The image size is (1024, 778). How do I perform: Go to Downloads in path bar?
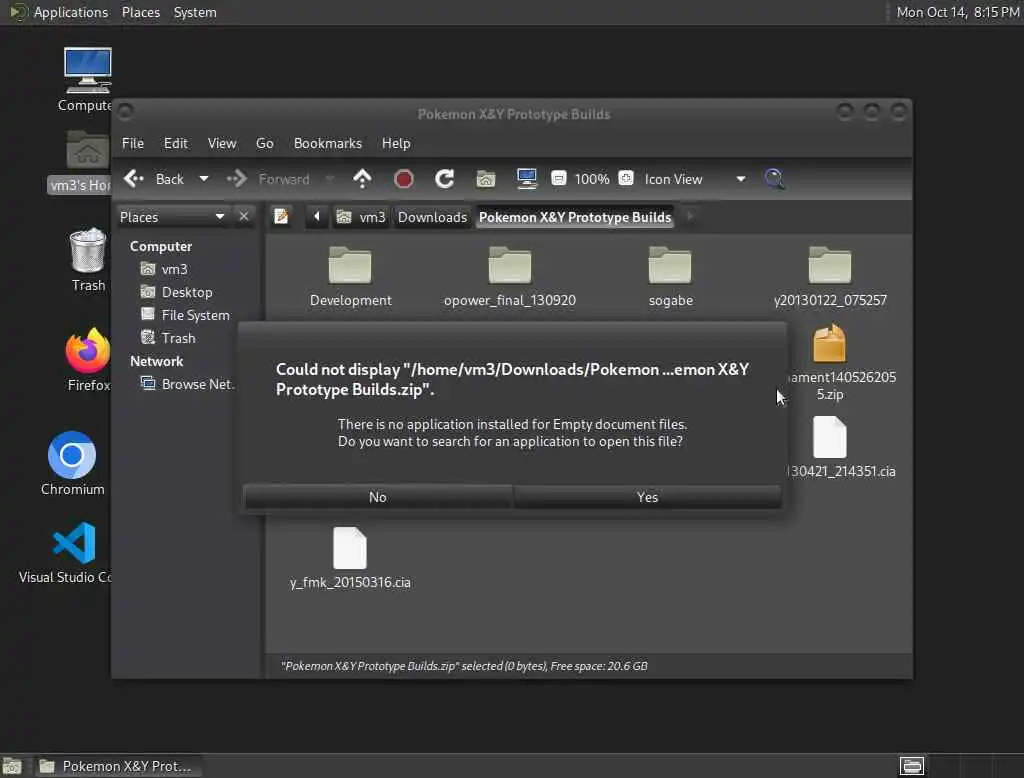click(x=432, y=217)
